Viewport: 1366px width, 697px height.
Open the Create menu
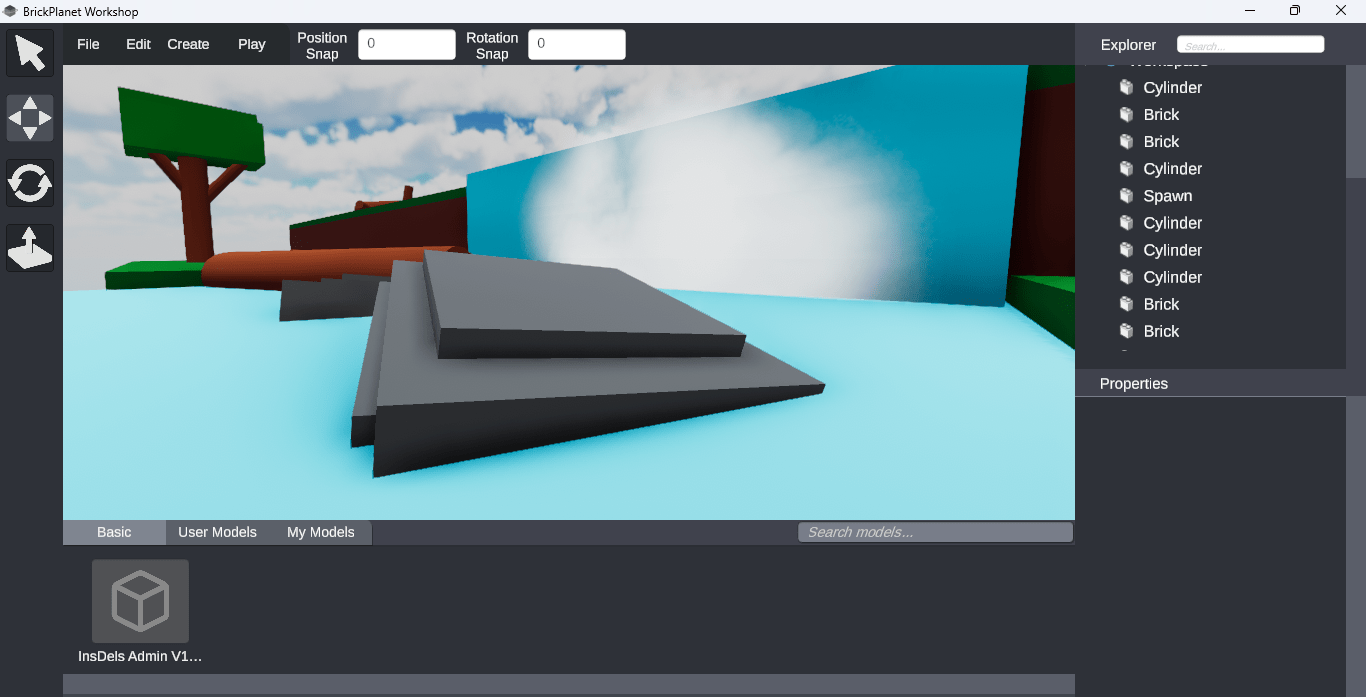(x=188, y=44)
